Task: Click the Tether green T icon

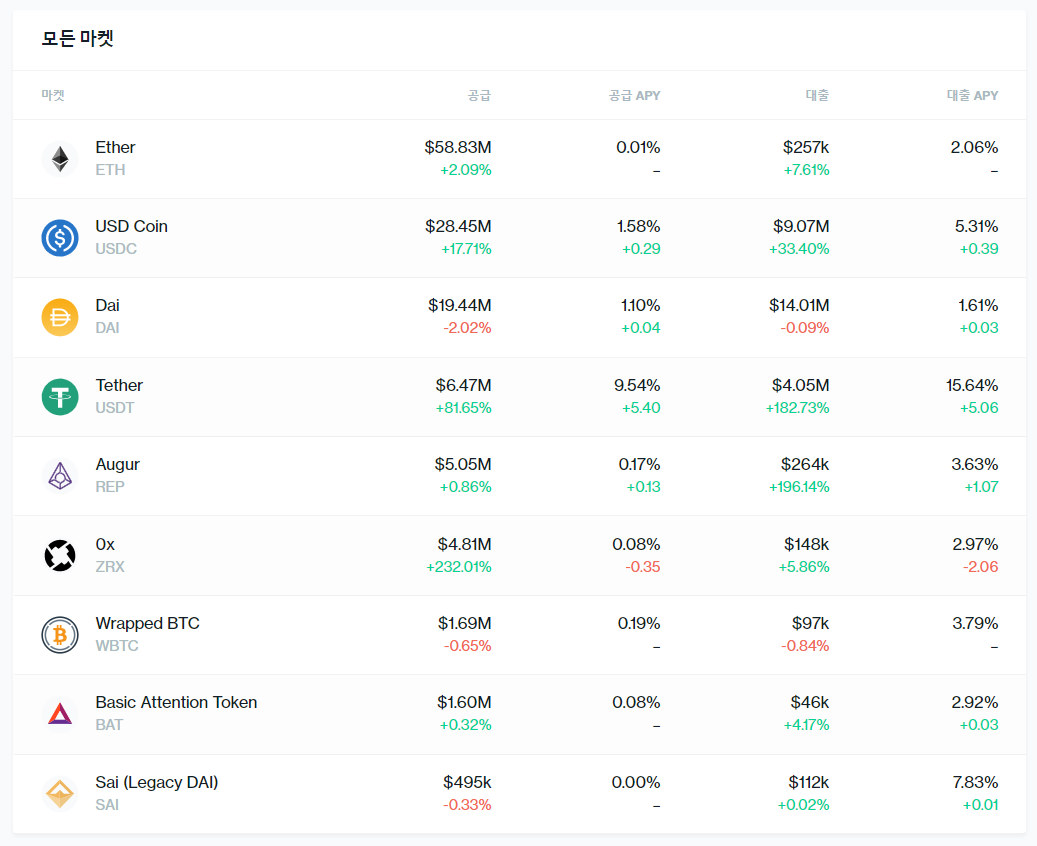Action: pos(60,397)
